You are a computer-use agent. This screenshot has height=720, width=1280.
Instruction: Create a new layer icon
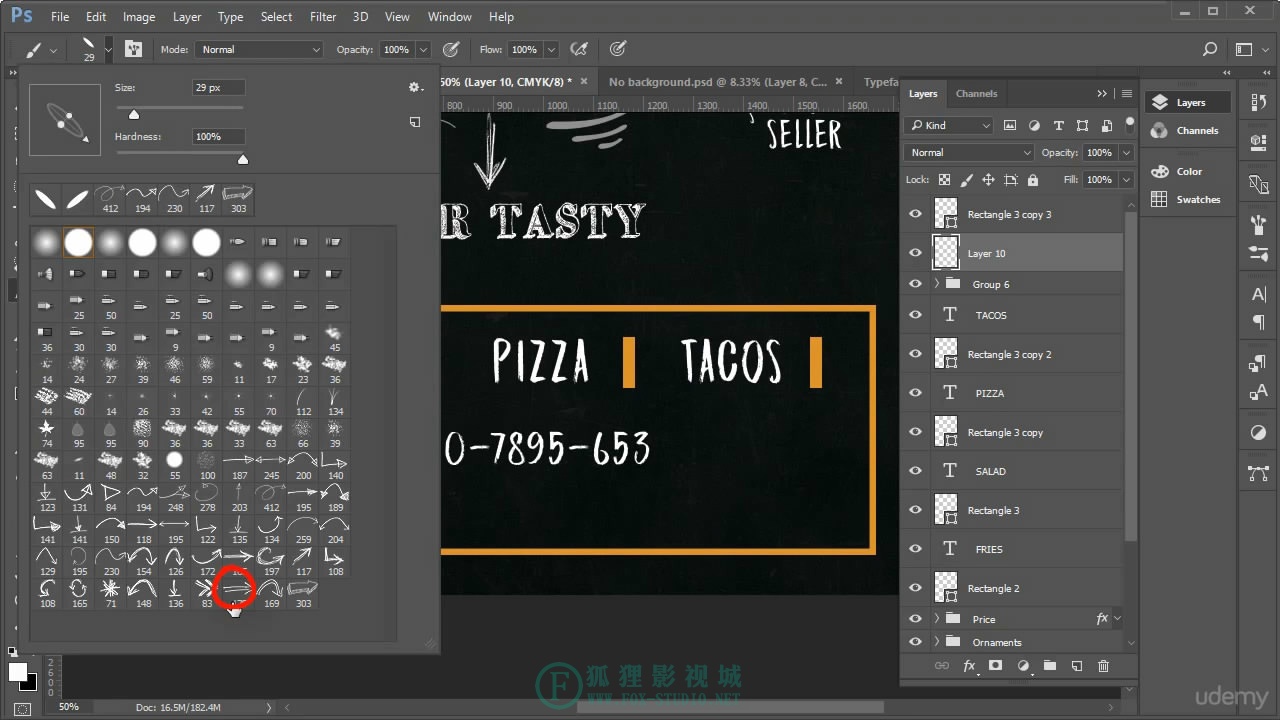pos(1077,665)
